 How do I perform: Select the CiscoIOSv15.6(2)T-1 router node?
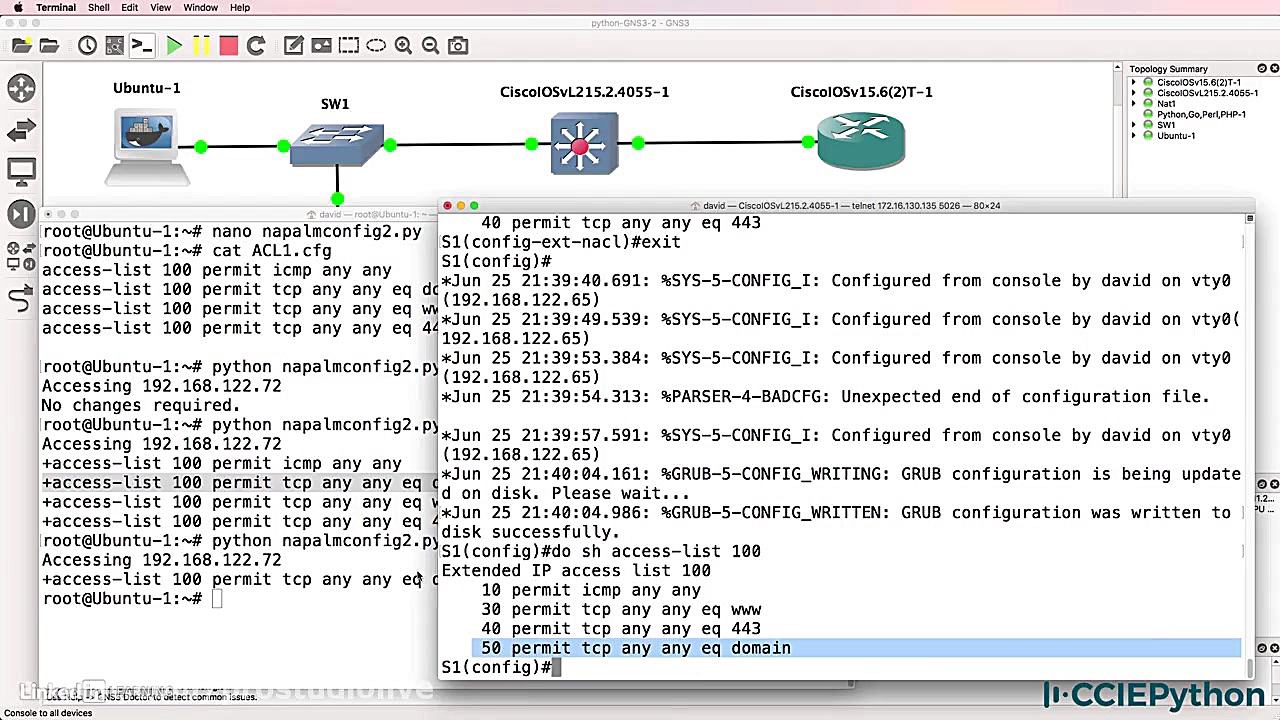tap(861, 141)
